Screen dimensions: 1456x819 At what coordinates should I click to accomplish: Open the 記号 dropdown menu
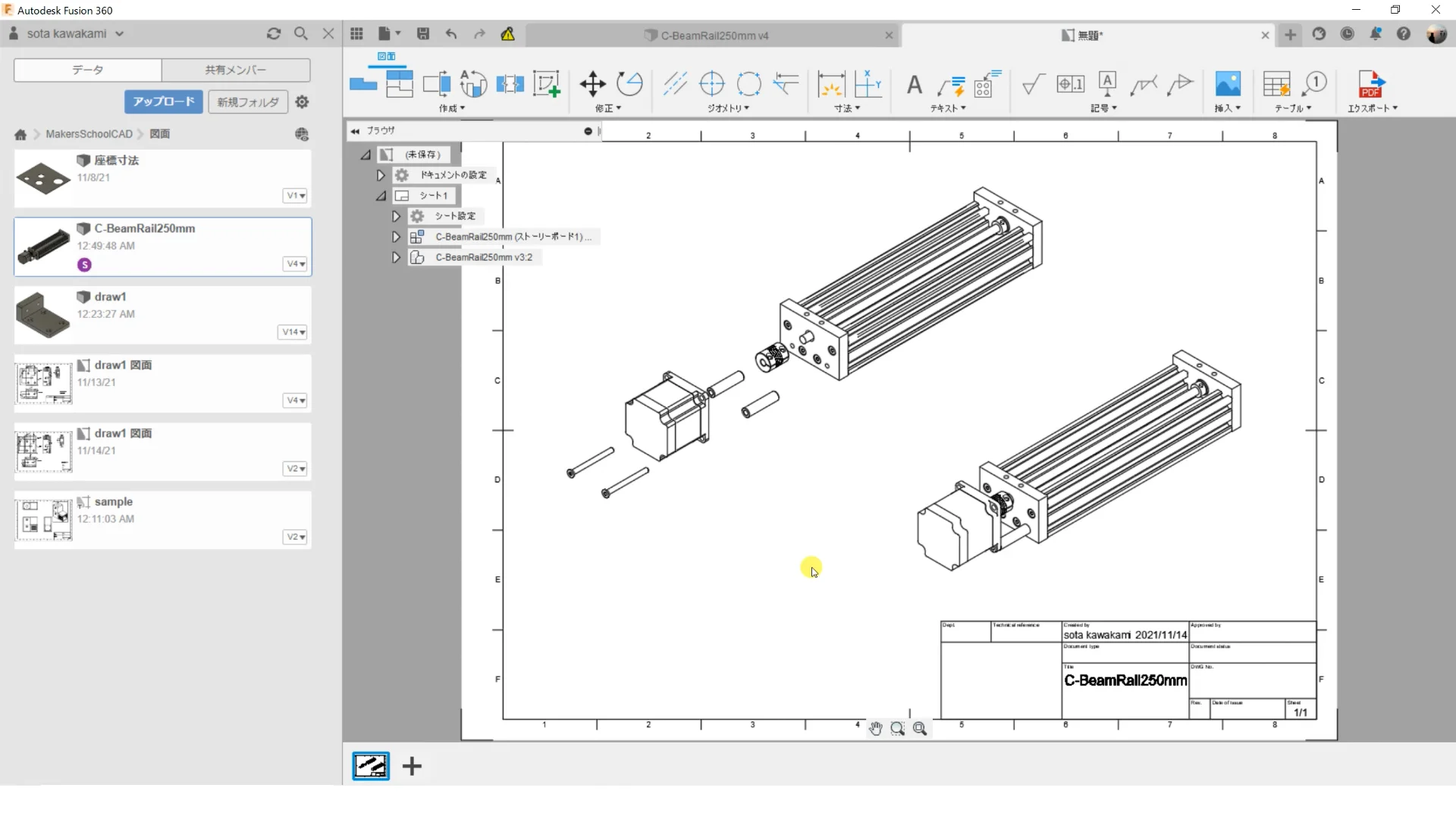[x=1104, y=108]
